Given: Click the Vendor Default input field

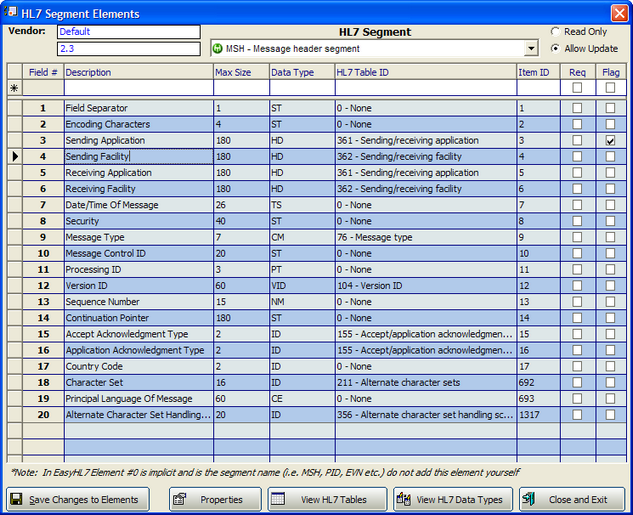Looking at the screenshot, I should pyautogui.click(x=129, y=32).
